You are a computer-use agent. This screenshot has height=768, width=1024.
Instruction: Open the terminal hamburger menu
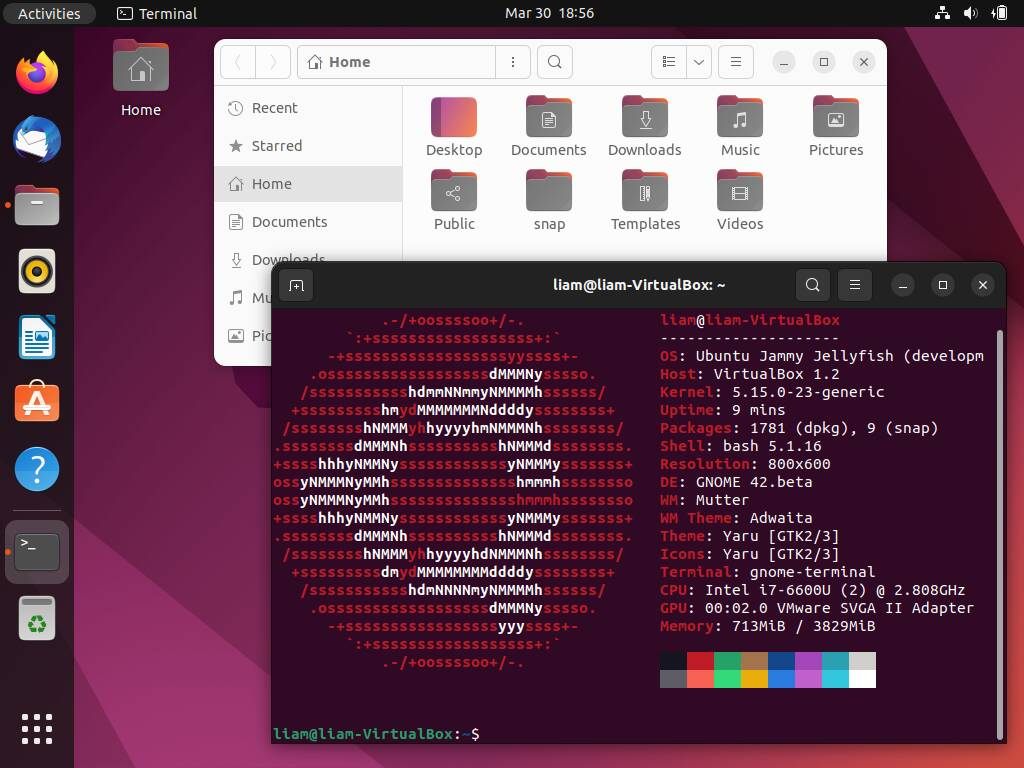point(854,285)
